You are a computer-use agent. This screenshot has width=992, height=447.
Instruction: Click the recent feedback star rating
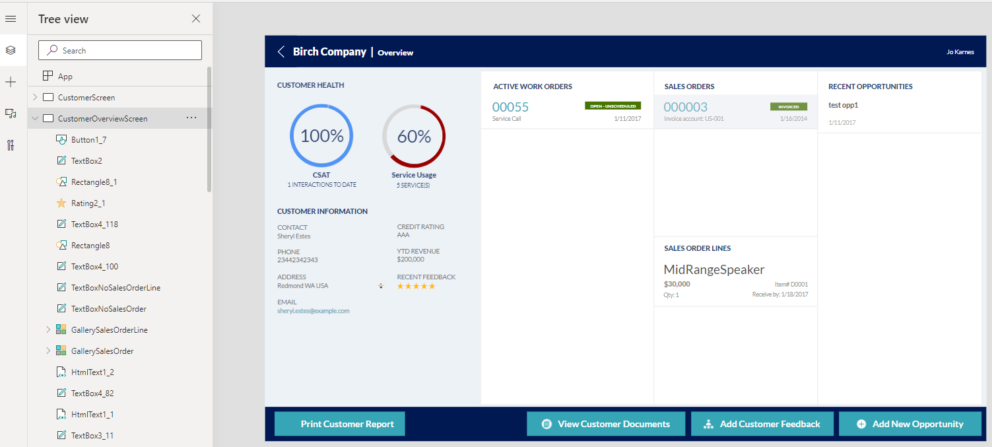coord(415,286)
